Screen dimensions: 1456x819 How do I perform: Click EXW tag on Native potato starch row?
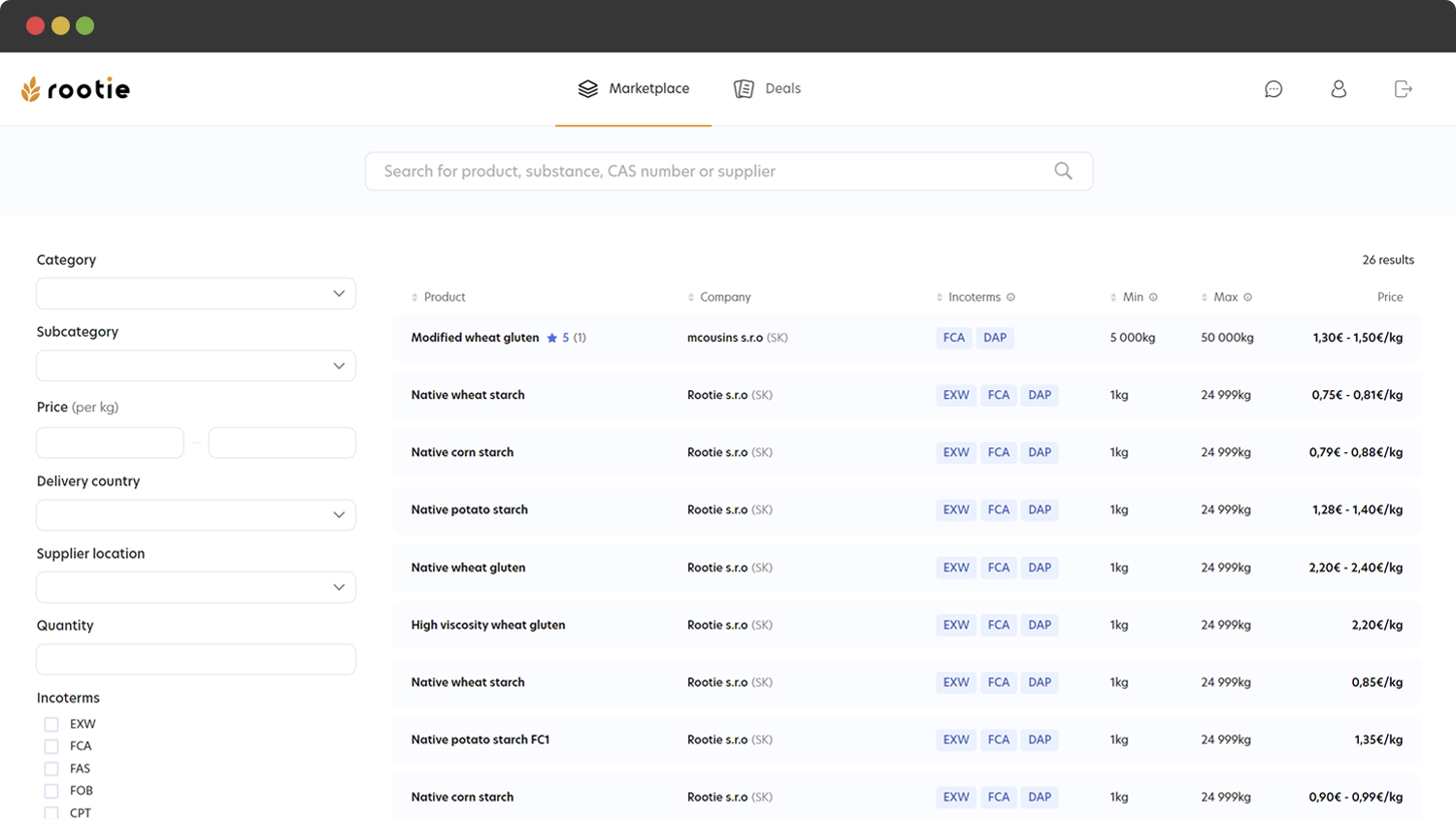click(x=956, y=509)
